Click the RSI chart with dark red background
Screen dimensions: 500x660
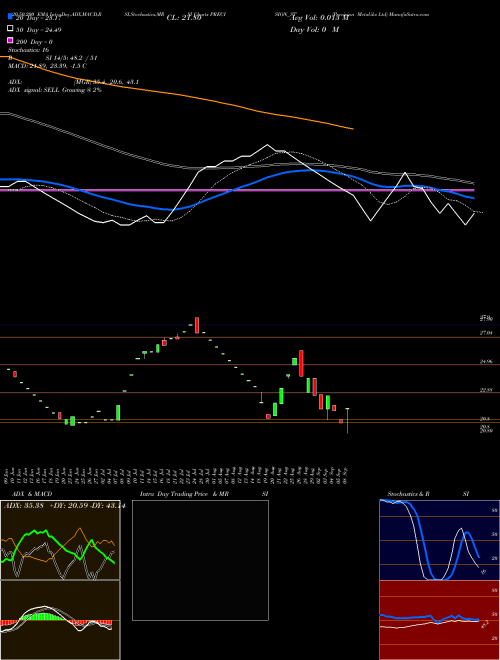click(439, 620)
